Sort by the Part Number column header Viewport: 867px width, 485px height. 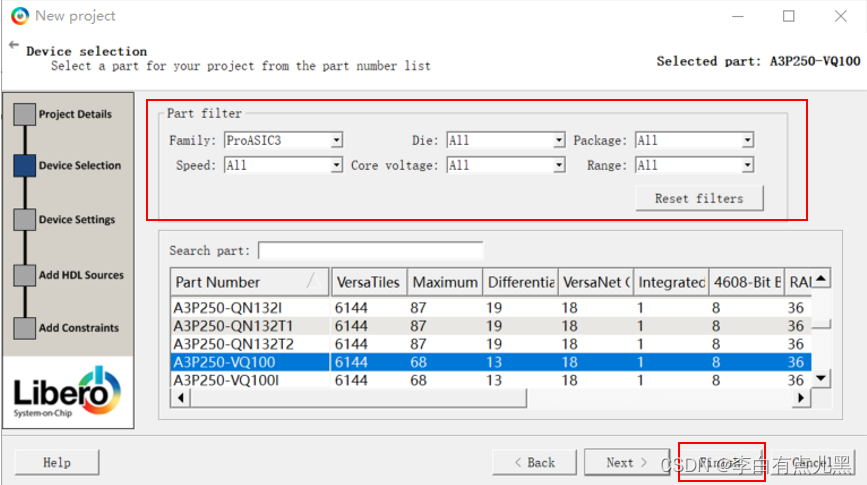pos(250,282)
